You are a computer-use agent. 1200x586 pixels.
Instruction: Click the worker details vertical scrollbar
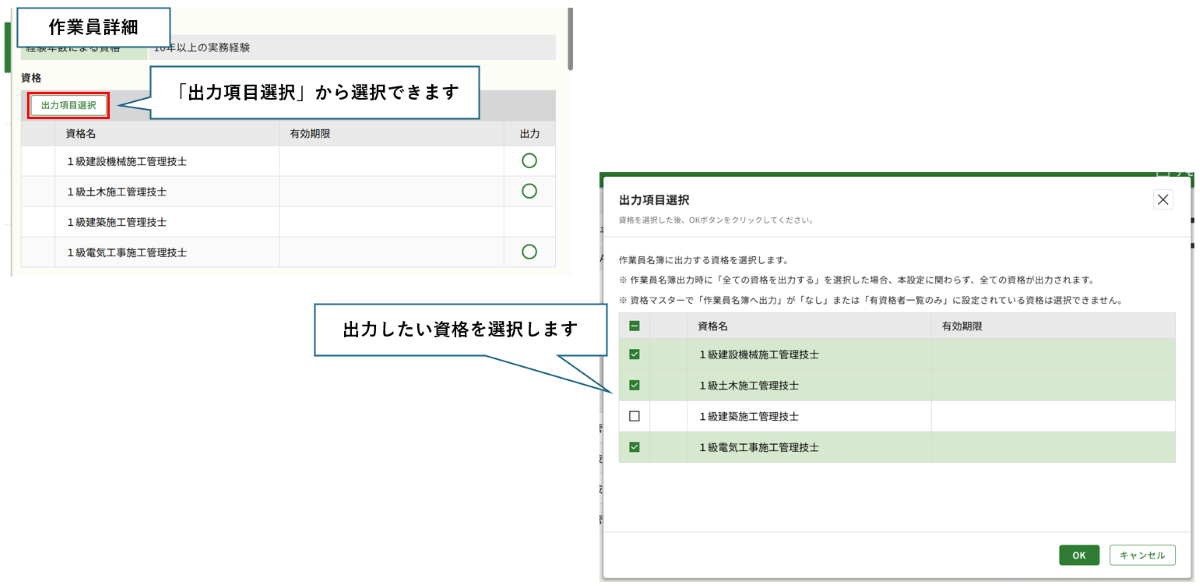[x=570, y=40]
